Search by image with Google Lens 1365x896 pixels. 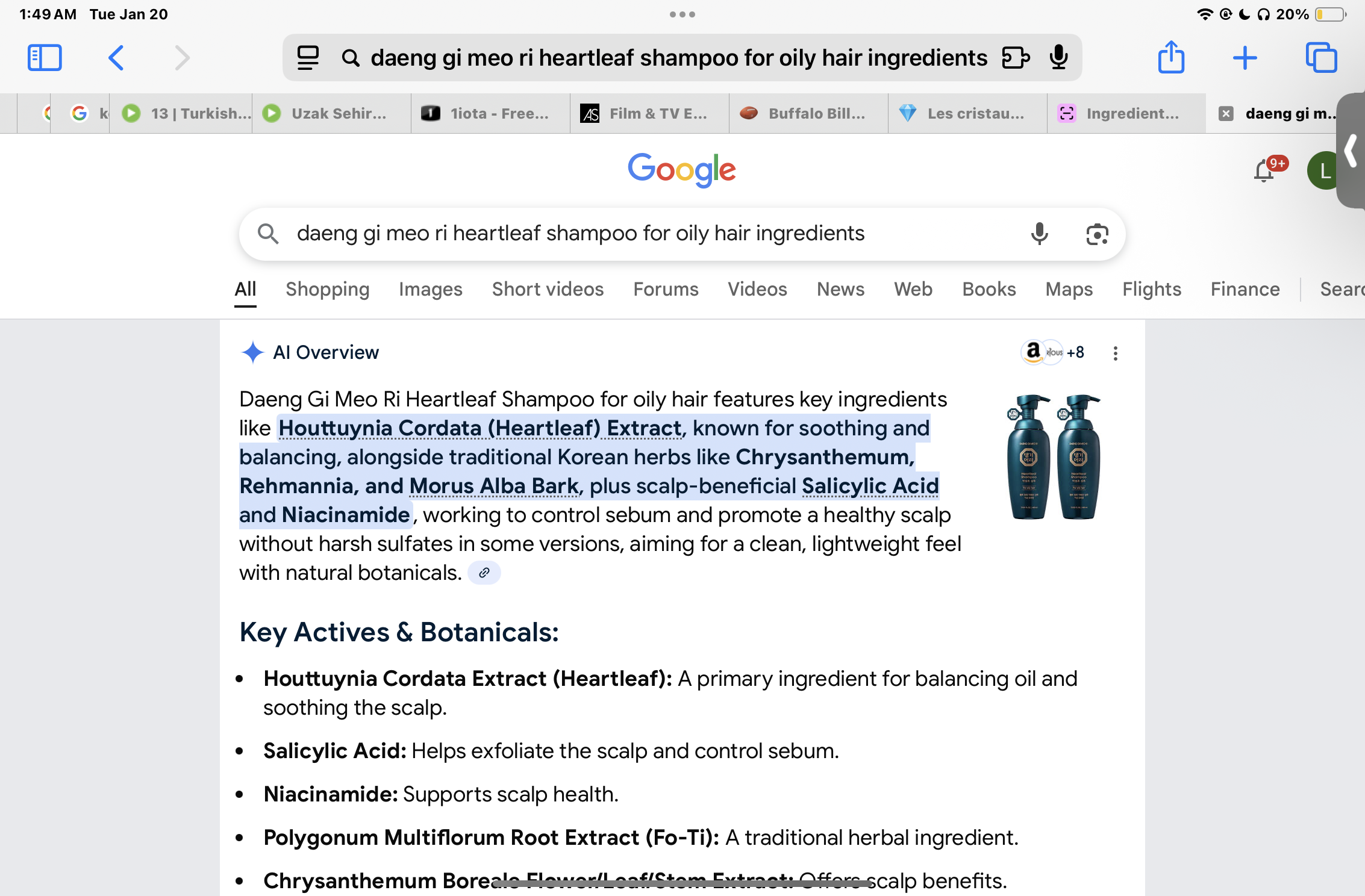(x=1097, y=234)
